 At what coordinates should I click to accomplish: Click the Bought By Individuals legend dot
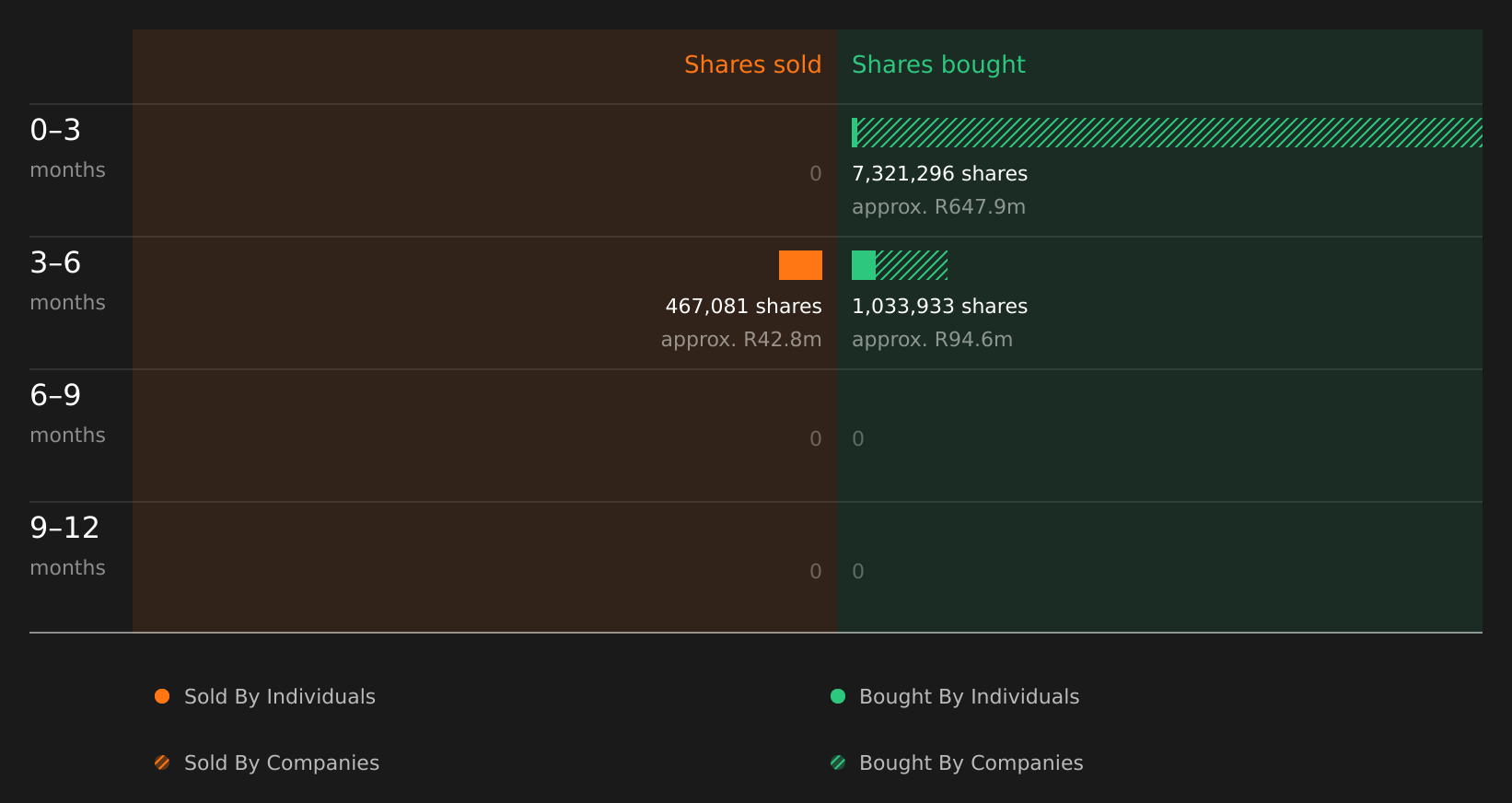coord(838,696)
